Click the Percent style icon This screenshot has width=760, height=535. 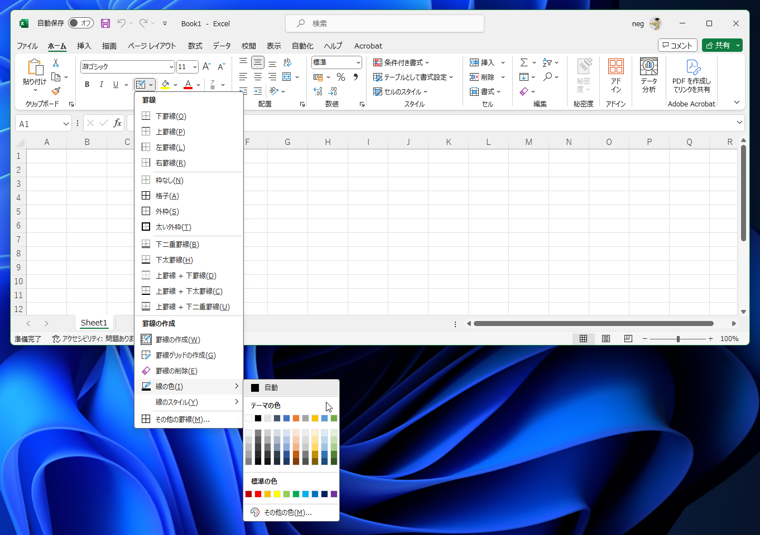tap(341, 77)
